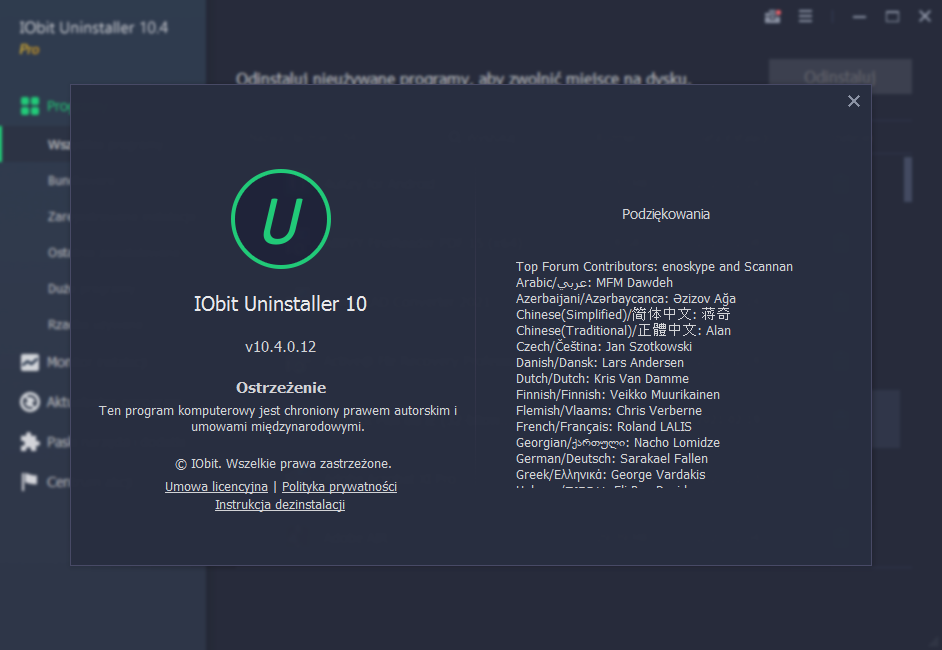Click 'Finnish/Finnish: Veikko Muurikainen' line

(x=618, y=395)
